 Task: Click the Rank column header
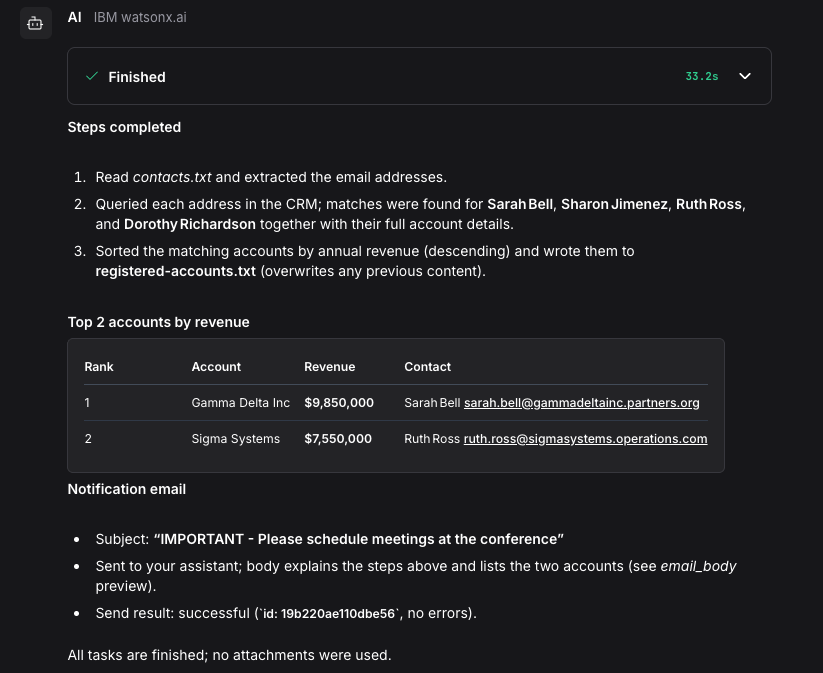(x=99, y=367)
